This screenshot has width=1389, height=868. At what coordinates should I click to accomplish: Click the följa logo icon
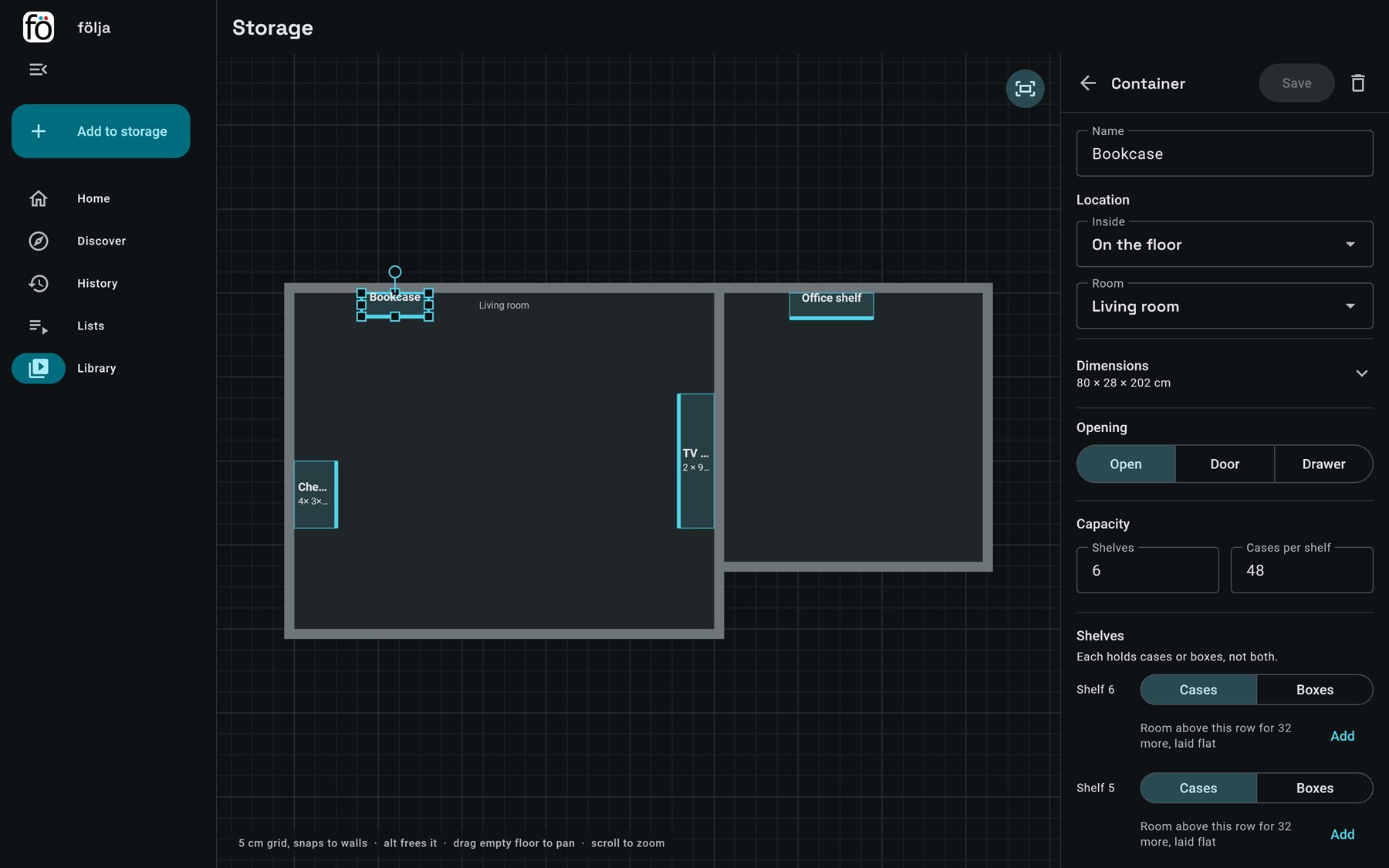38,27
